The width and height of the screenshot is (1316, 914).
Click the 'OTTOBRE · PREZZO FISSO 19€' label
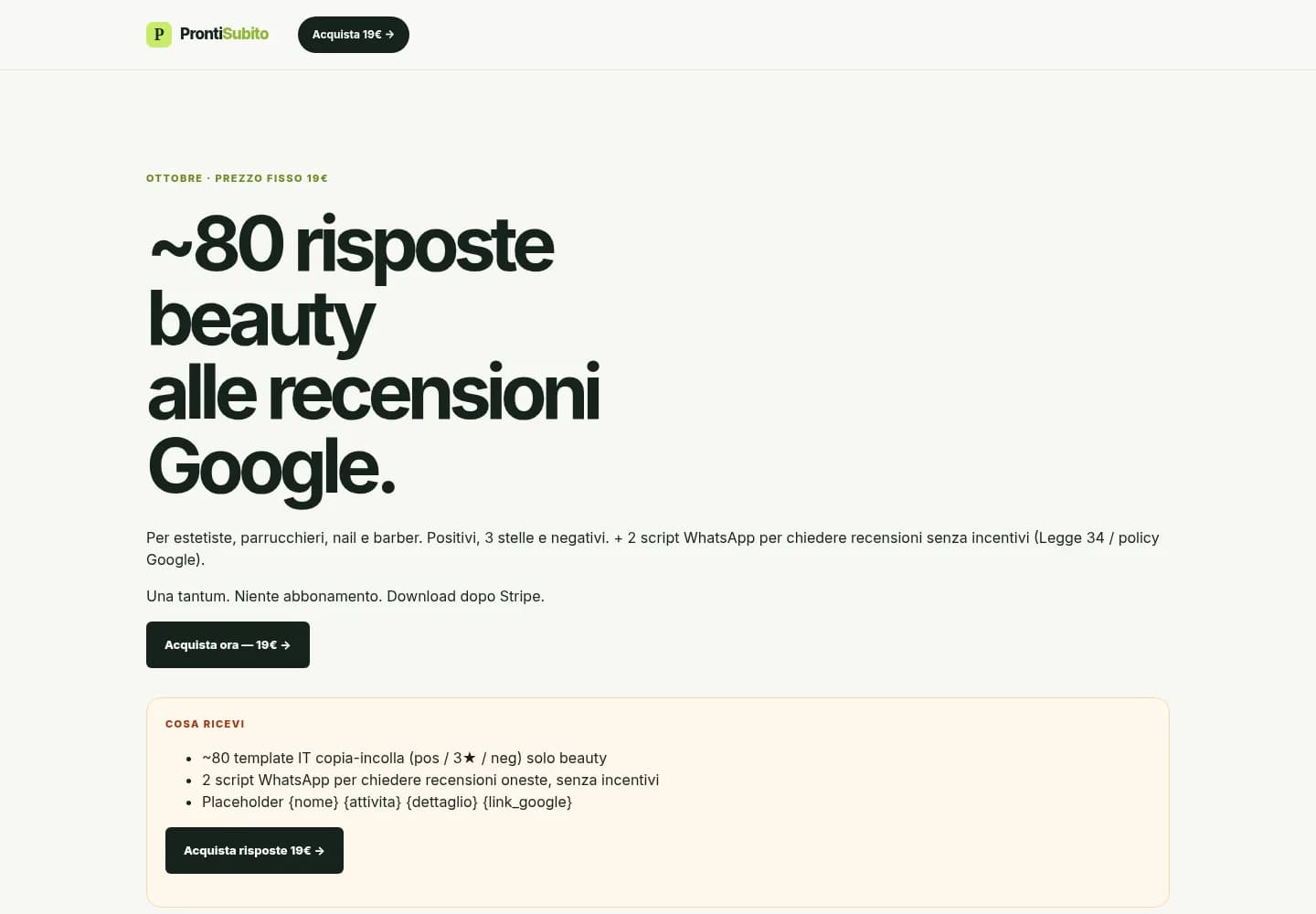click(237, 178)
